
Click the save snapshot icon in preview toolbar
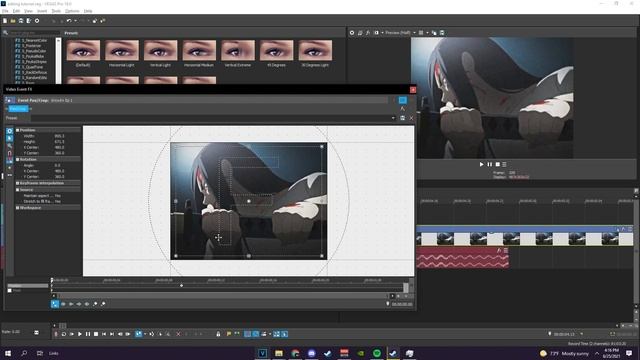442,33
